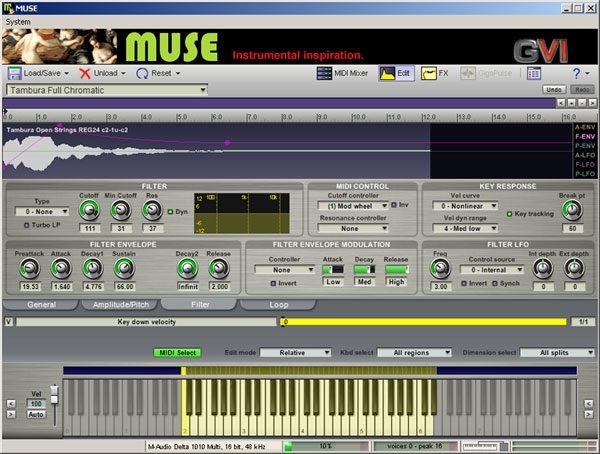Enable Invert in Filter LFO
The height and width of the screenshot is (454, 600).
[464, 283]
